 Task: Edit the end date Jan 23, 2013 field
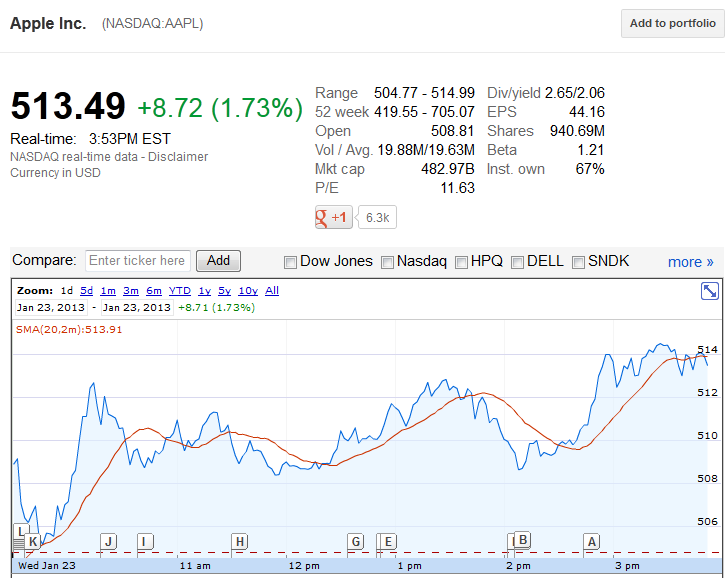pyautogui.click(x=137, y=307)
